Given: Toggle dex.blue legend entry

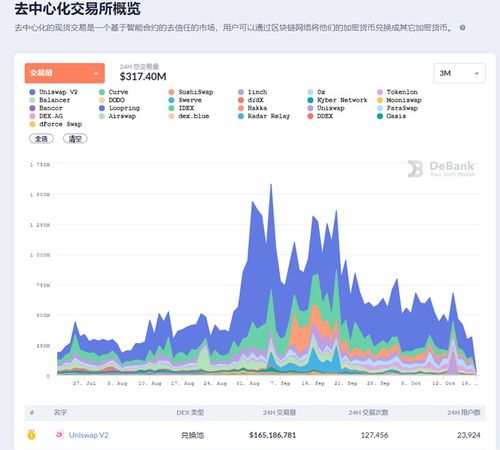Looking at the screenshot, I should (x=189, y=116).
